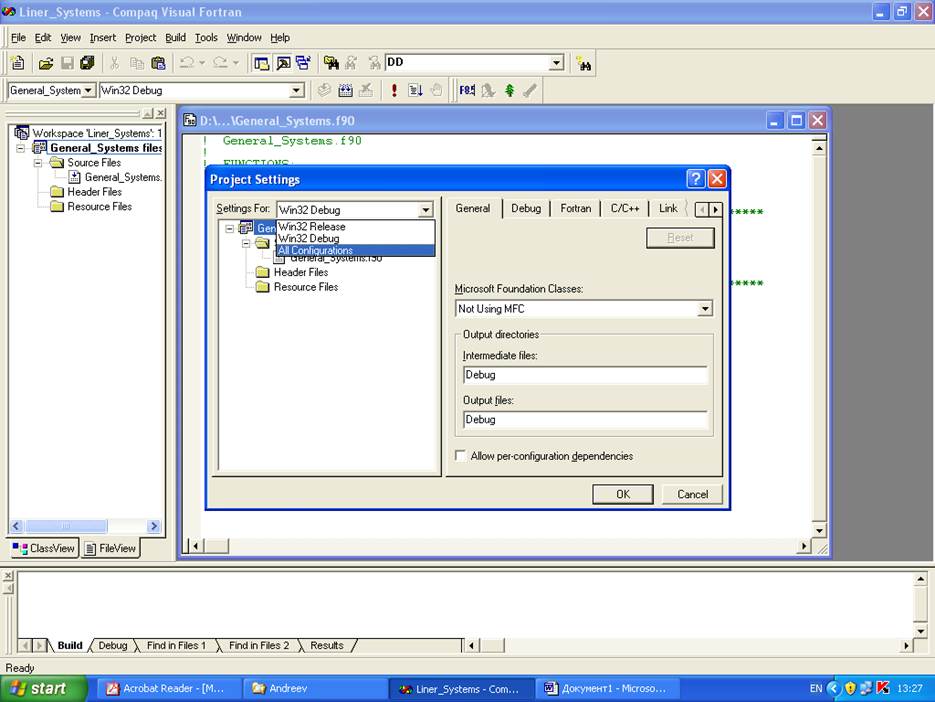Open the Andreev folder from taskbar
The width and height of the screenshot is (935, 702).
point(315,688)
